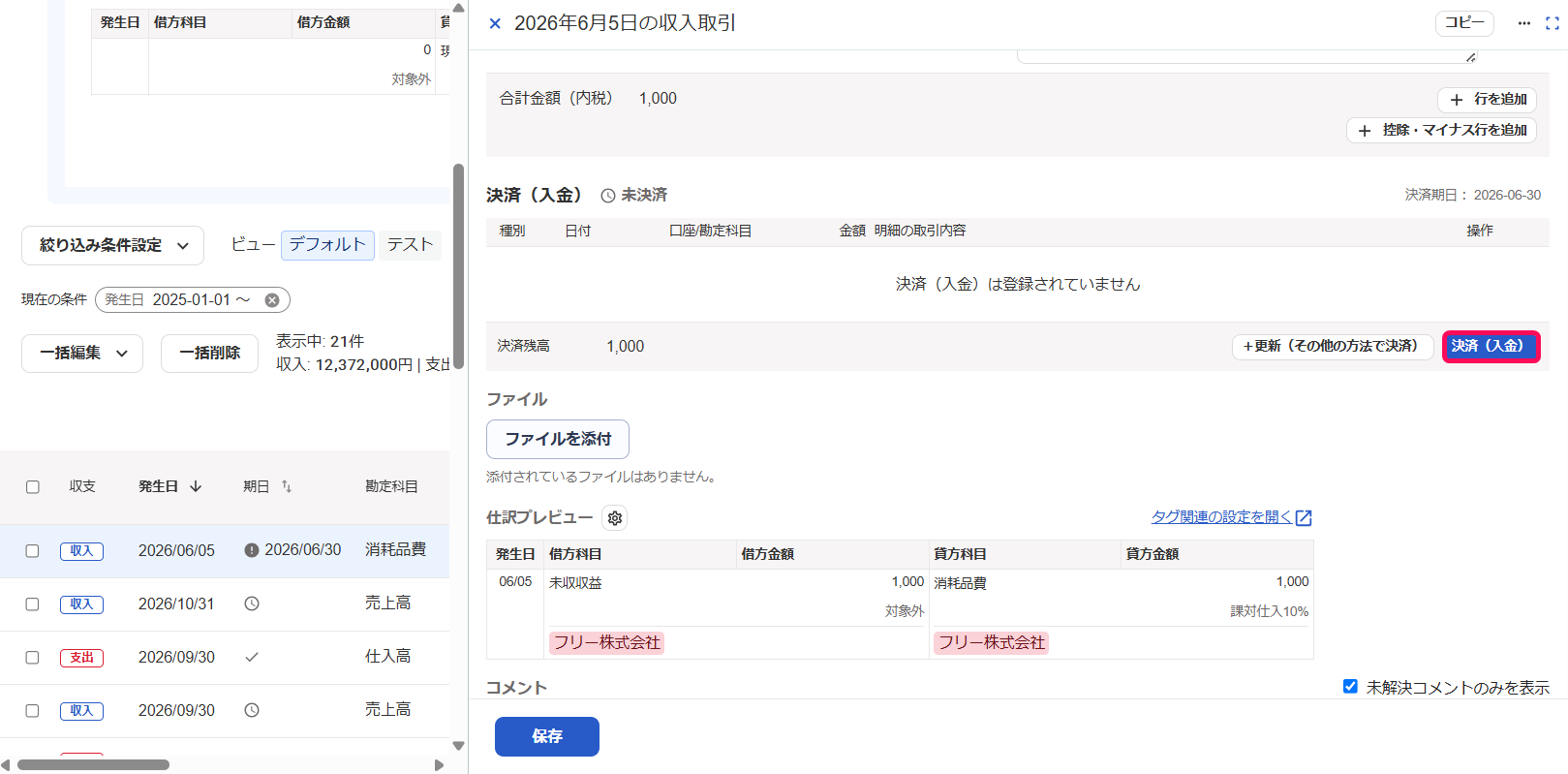Viewport: 1568px width, 774px height.
Task: Click the textarea resize handle near 合計金額
Action: pos(1471,57)
